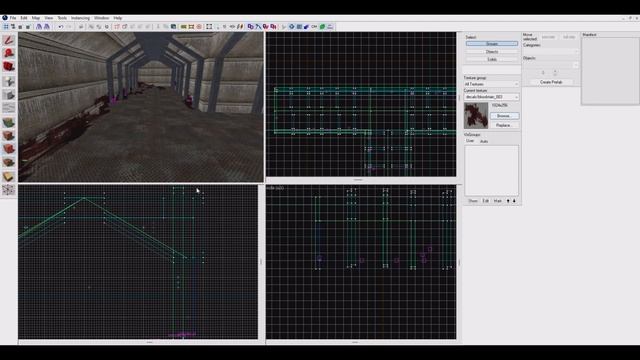Click the VisGroups Show button
Screen dimensions: 640x360
click(473, 201)
